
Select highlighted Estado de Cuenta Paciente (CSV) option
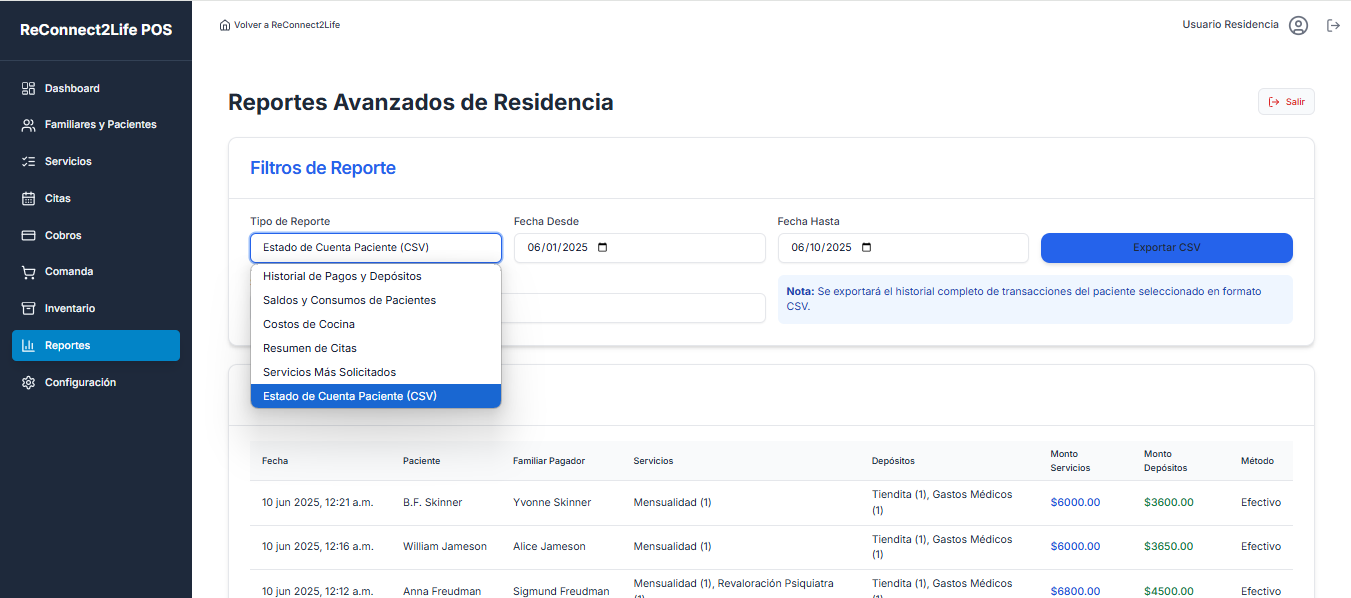376,396
